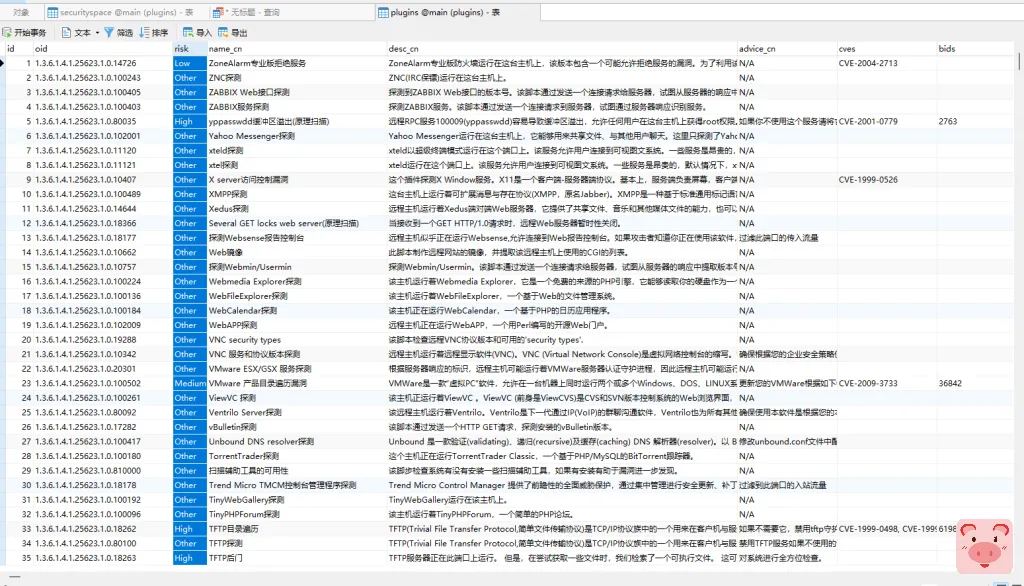
Task: Select the High risk cell of TFTP后门 row 35
Action: tap(189, 558)
